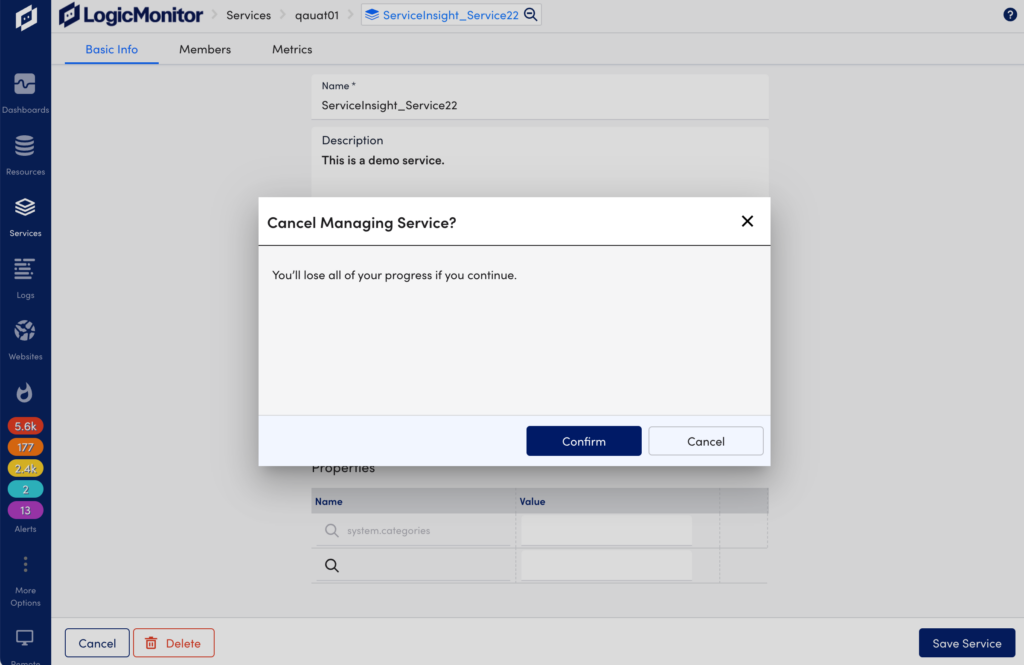Click the system.categories property name field
This screenshot has height=665, width=1024.
coord(415,530)
